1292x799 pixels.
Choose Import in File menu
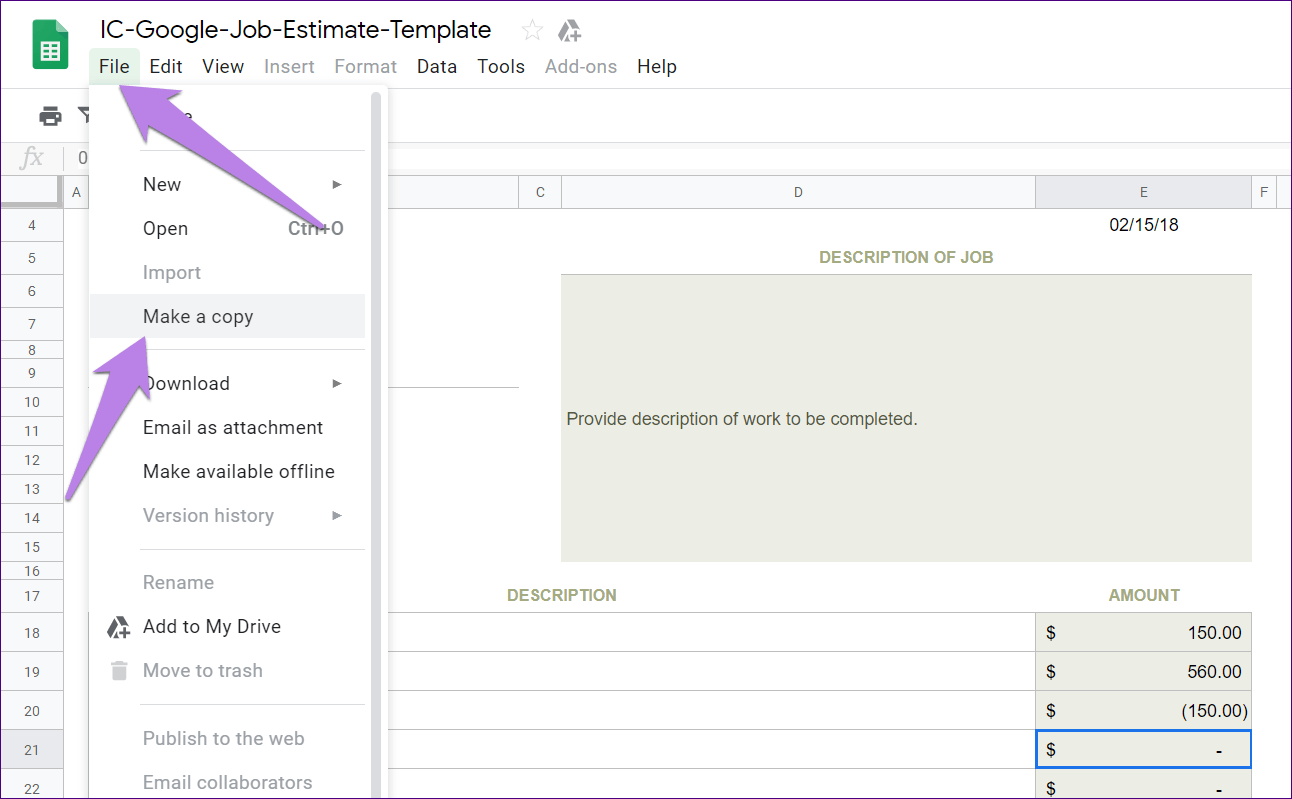(x=228, y=272)
